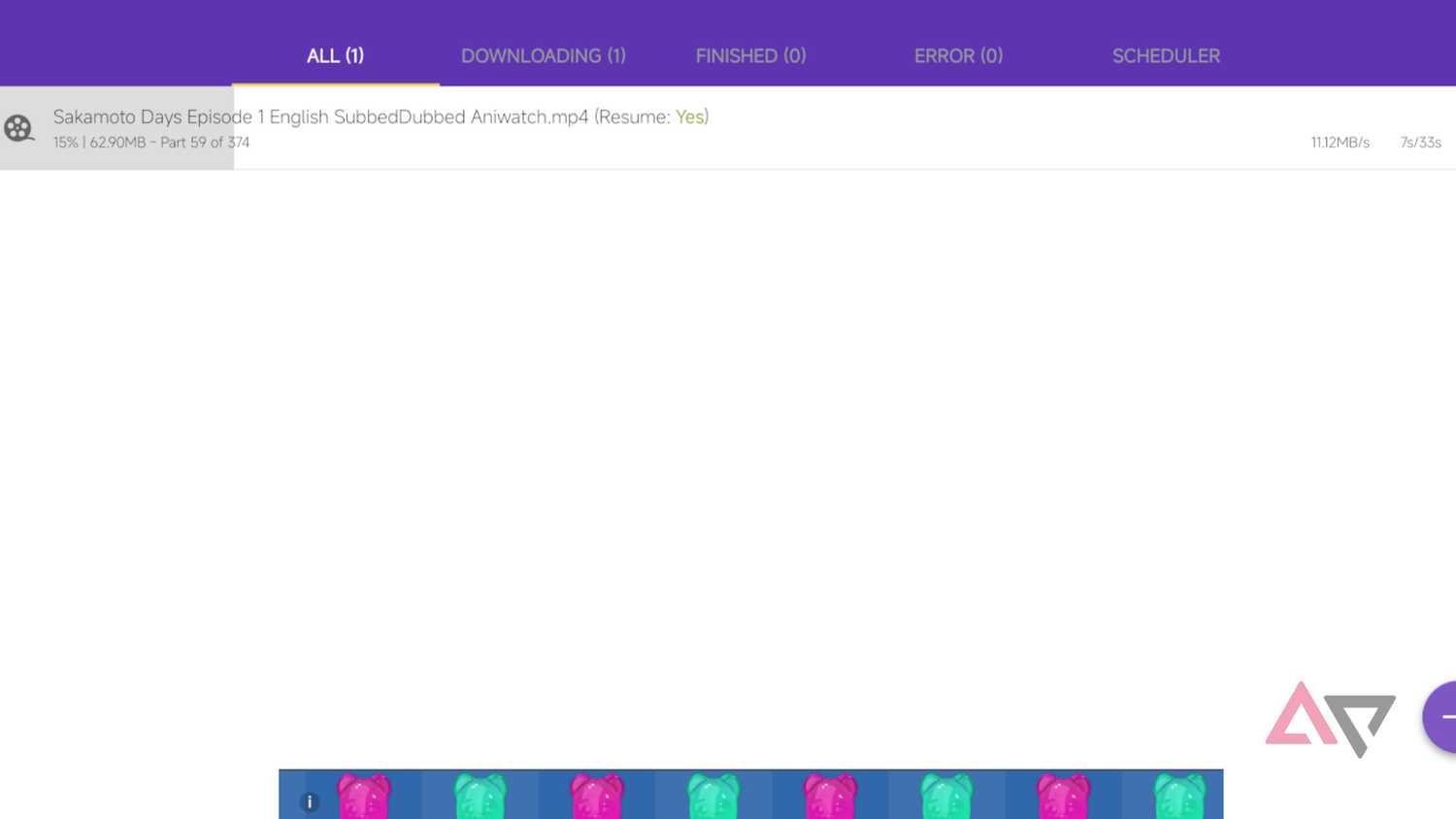Open the gummy bear banner advertisement
The width and height of the screenshot is (1456, 819).
point(750,794)
